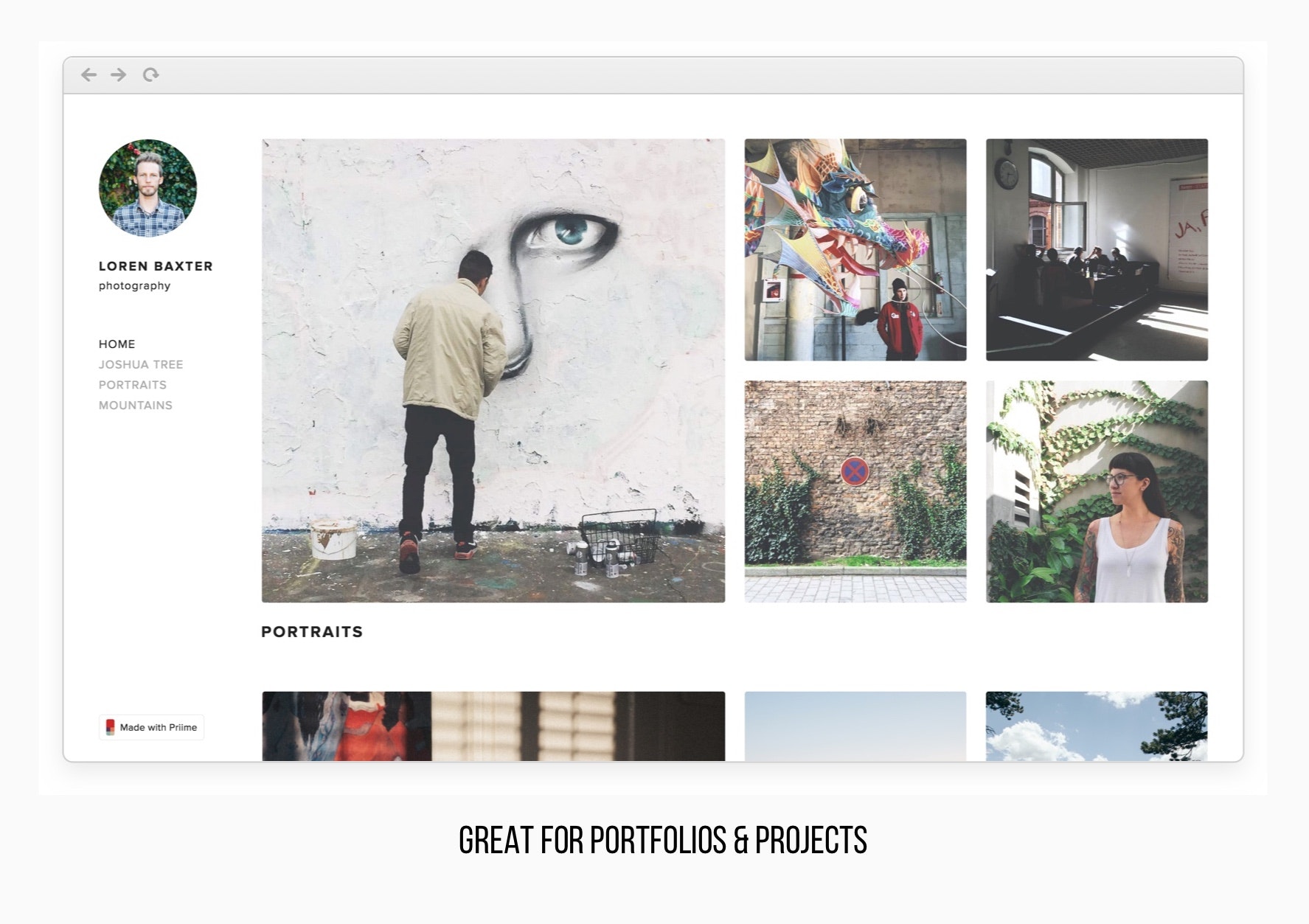
Task: Go to the JOSHUA TREE gallery
Action: pyautogui.click(x=141, y=364)
